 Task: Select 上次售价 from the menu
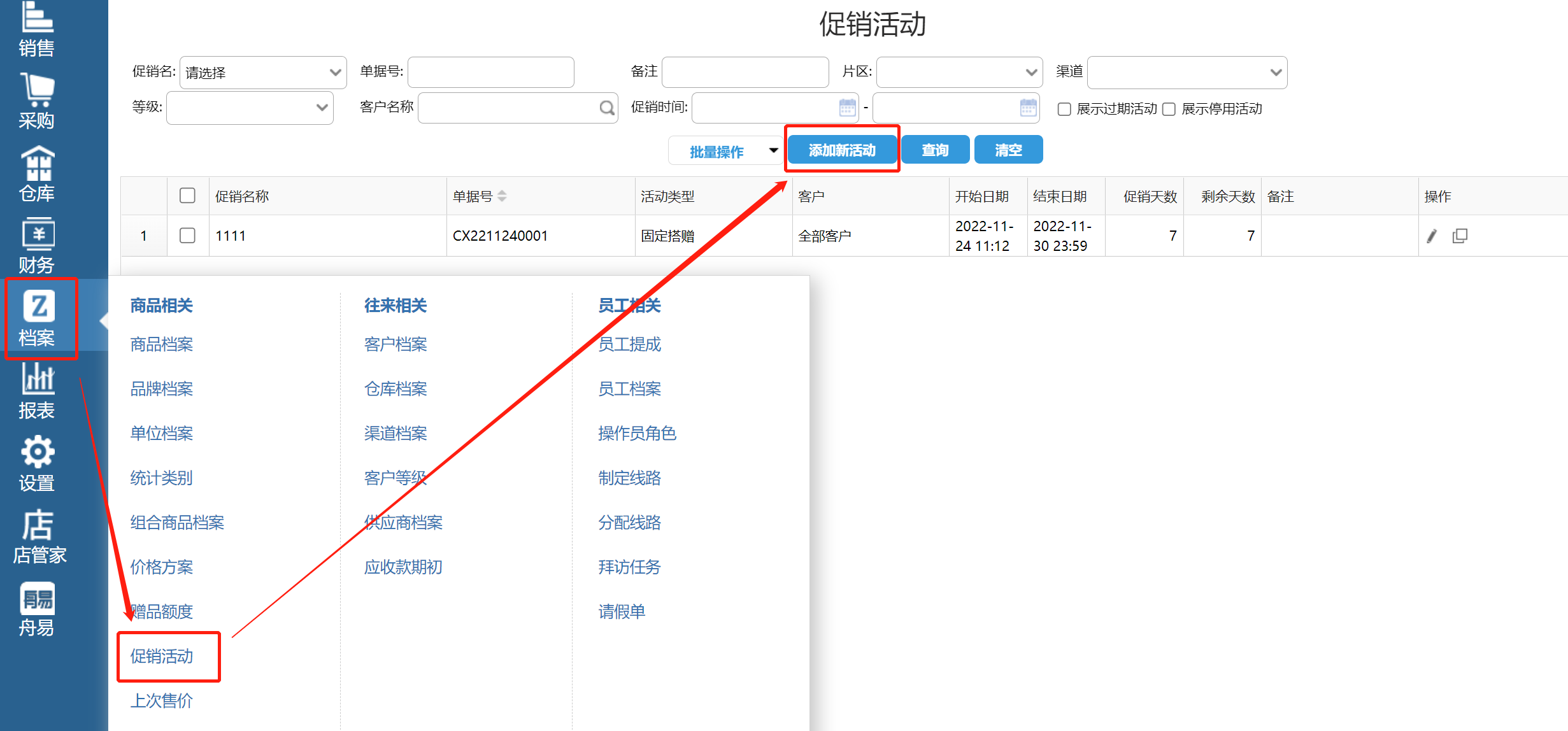point(162,701)
